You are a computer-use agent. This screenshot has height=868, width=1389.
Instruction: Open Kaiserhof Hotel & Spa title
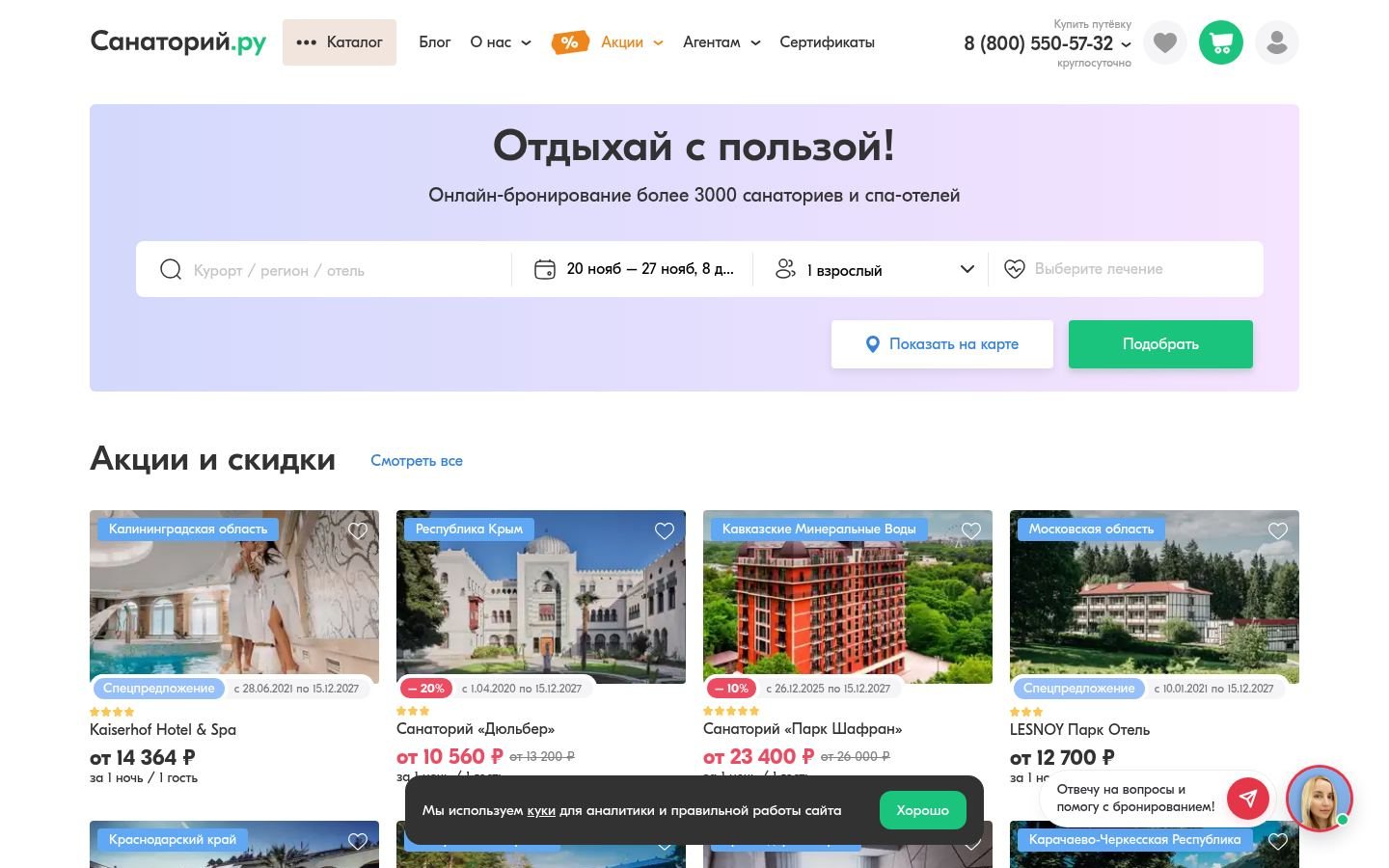click(x=163, y=730)
